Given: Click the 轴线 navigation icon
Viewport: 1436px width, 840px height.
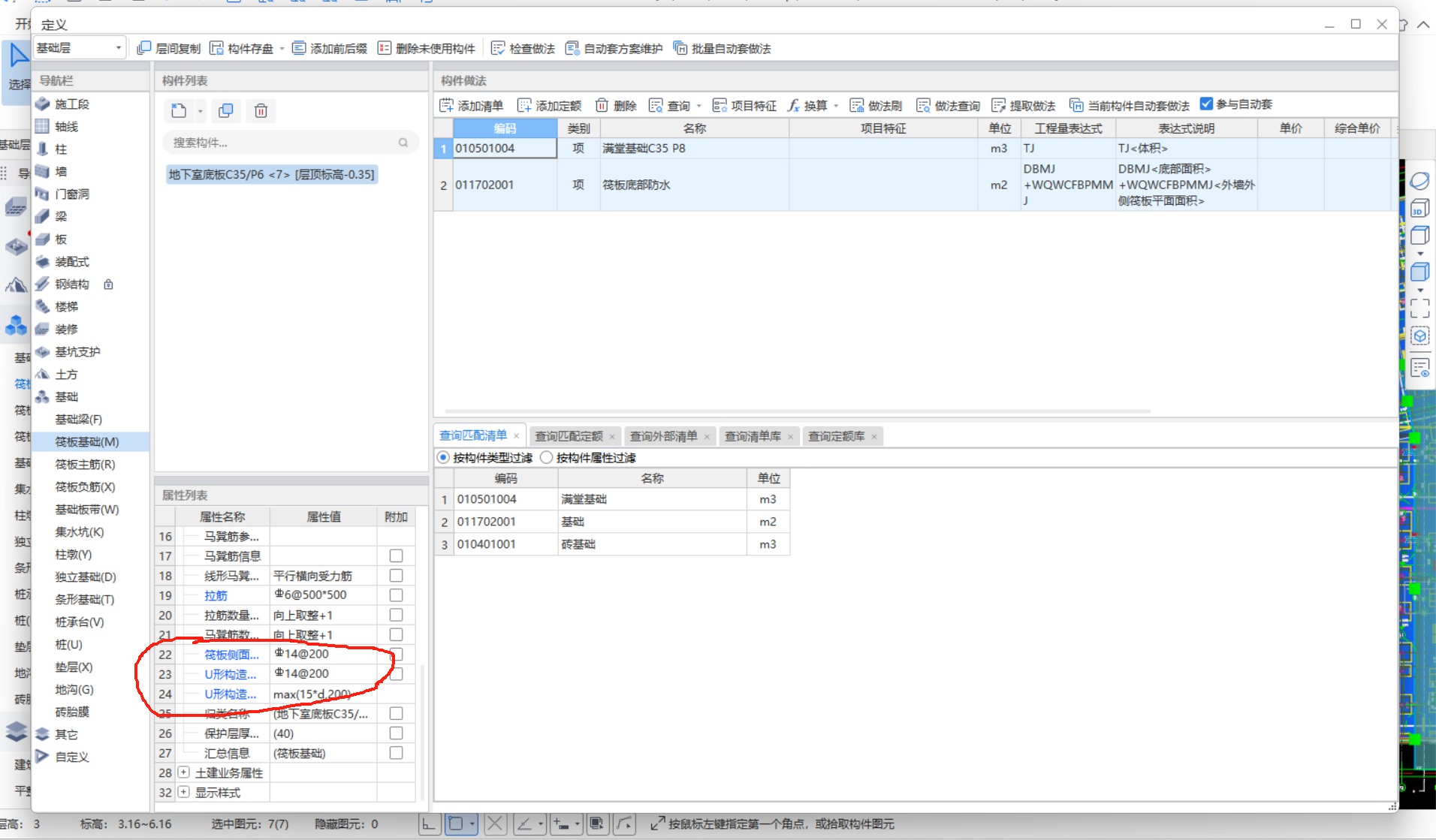Looking at the screenshot, I should 43,126.
